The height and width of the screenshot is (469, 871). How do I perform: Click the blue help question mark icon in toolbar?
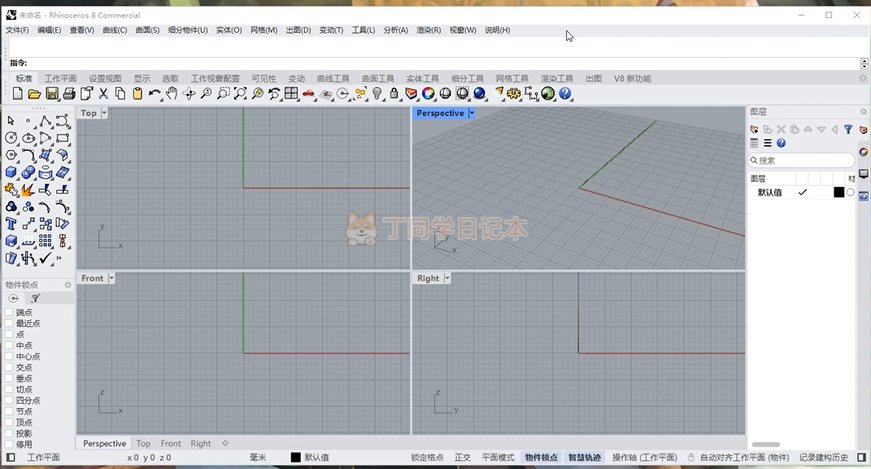coord(565,94)
